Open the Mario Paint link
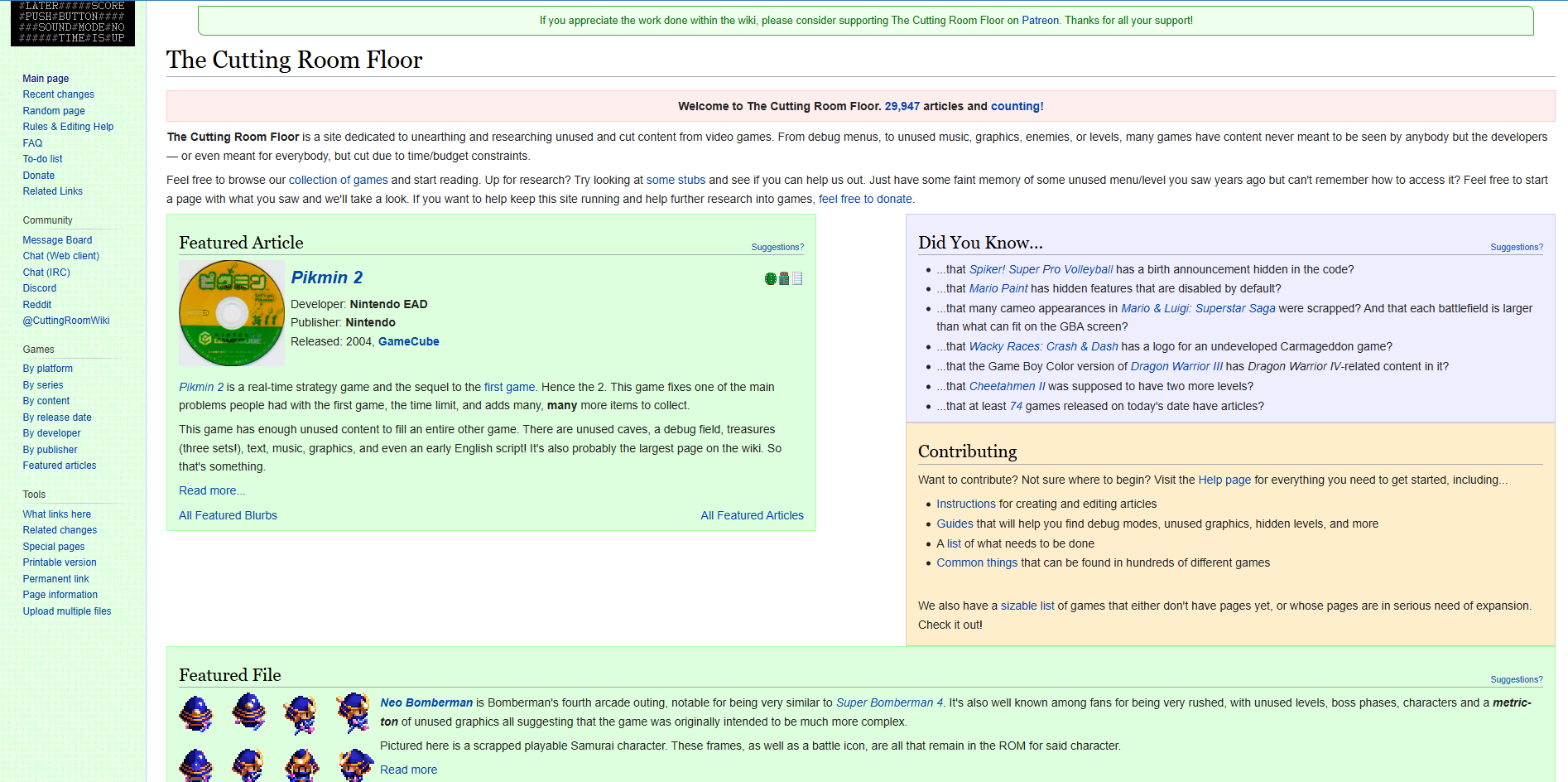 pyautogui.click(x=998, y=288)
